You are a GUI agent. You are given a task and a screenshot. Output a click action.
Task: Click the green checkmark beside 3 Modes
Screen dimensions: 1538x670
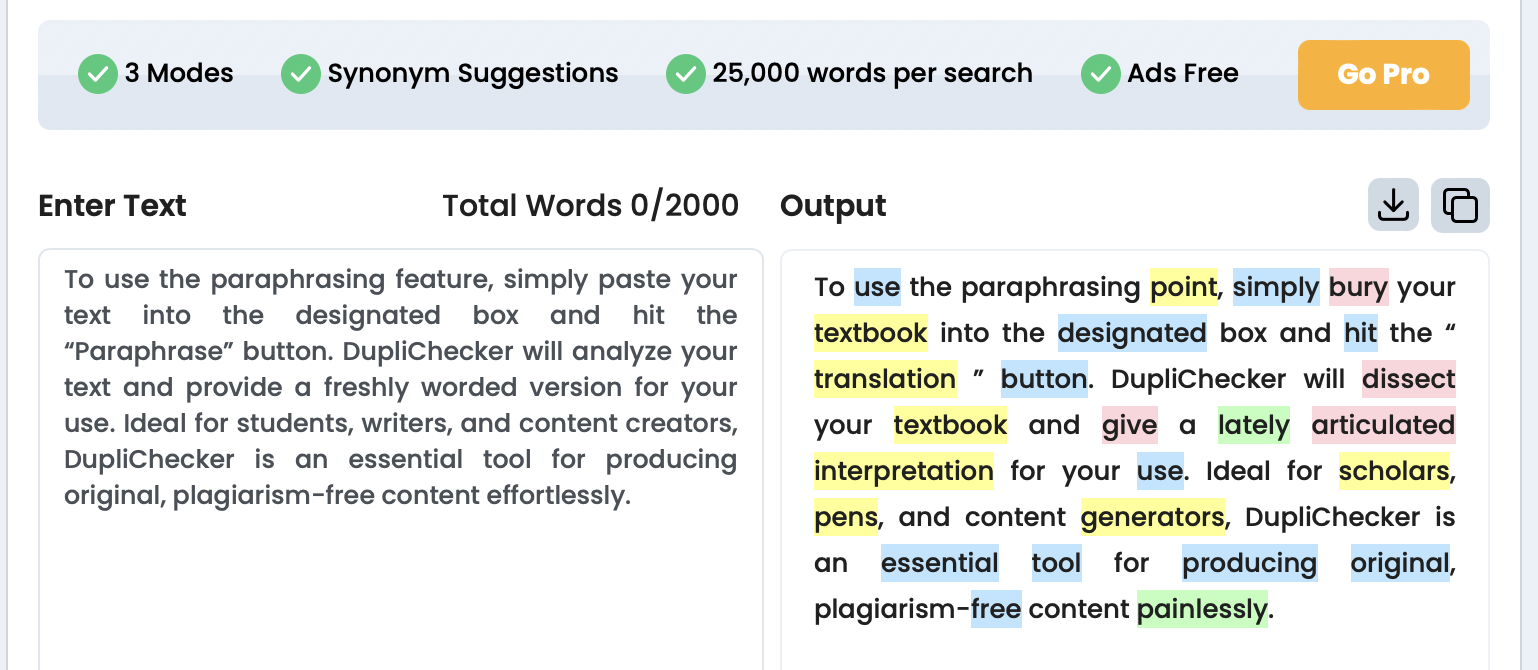pyautogui.click(x=98, y=74)
